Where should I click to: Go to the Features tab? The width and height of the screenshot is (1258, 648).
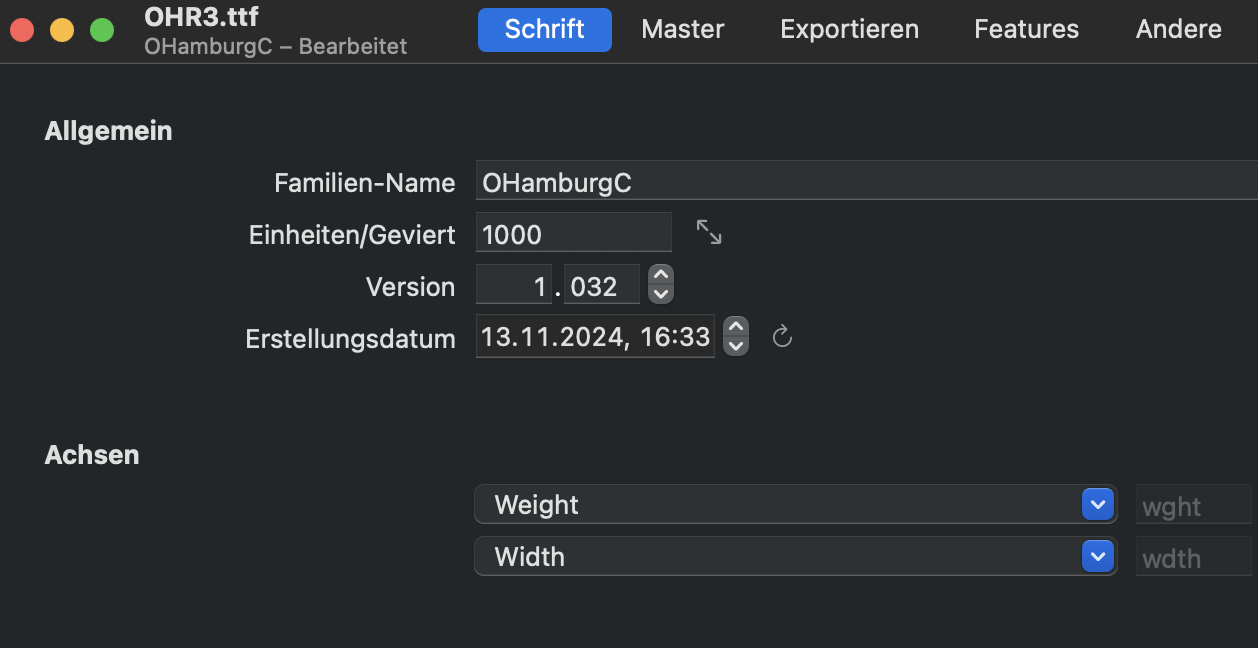pyautogui.click(x=1026, y=29)
